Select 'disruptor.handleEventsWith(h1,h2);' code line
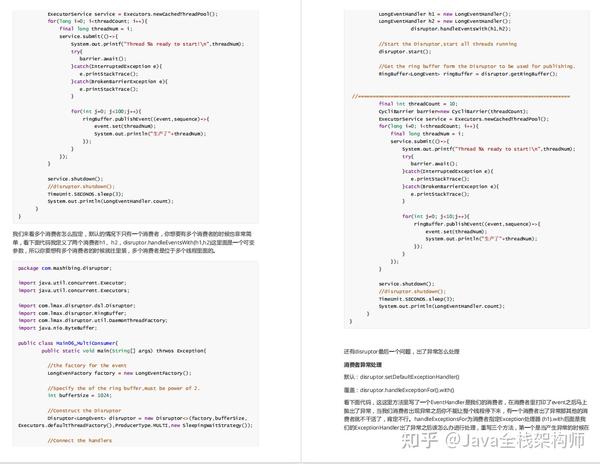600x464 pixels. pos(460,29)
